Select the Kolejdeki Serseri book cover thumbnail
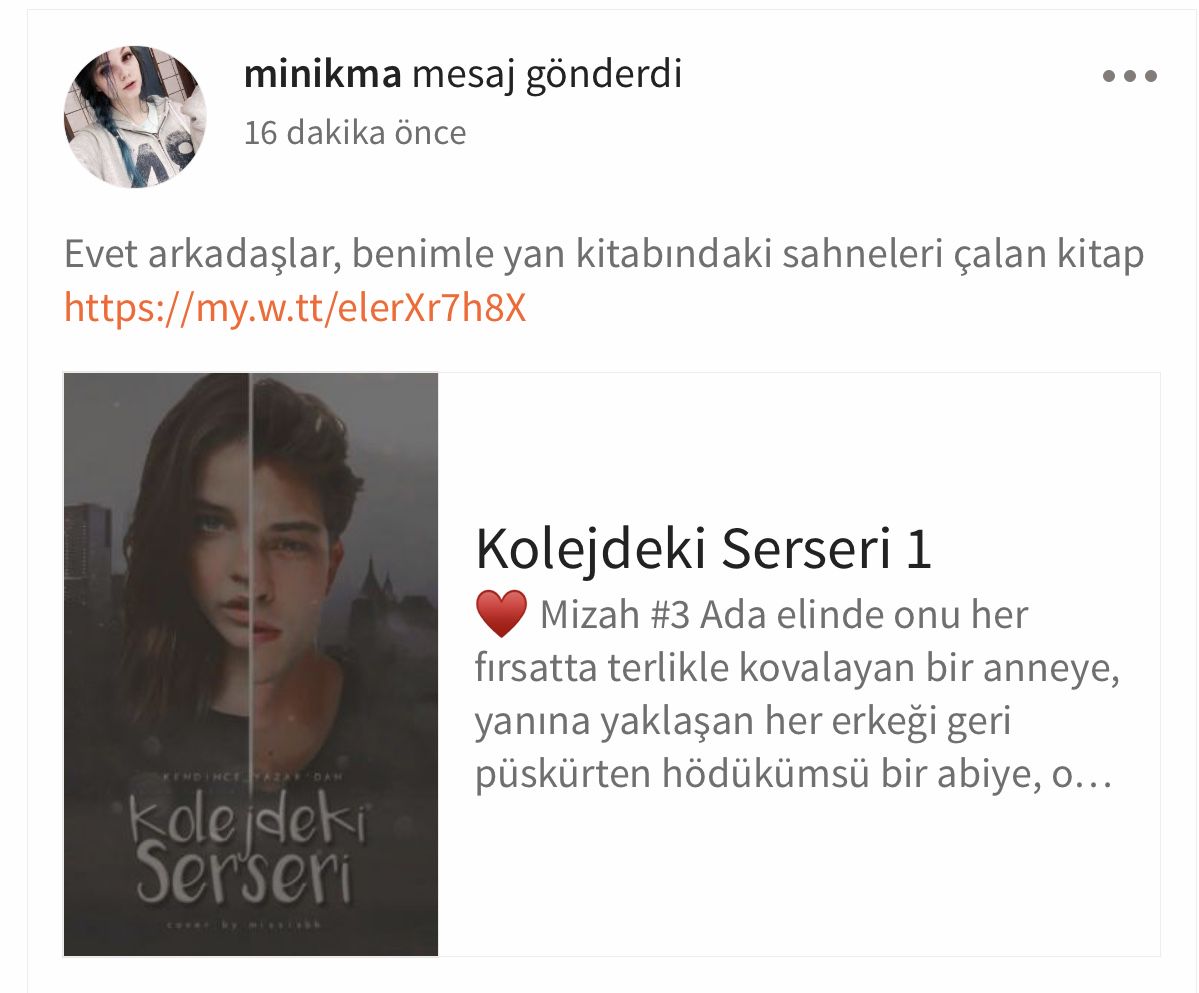Screen dimensions: 1199x993 click(x=251, y=664)
